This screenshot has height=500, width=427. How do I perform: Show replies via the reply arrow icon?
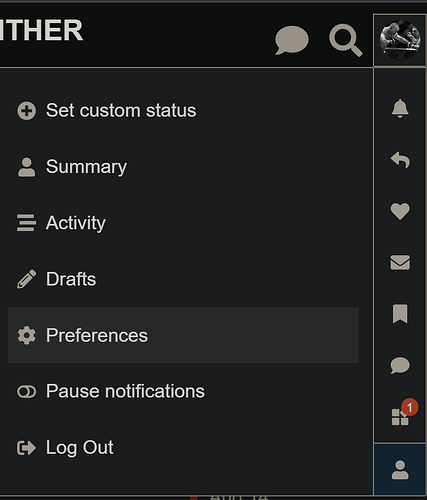point(400,160)
